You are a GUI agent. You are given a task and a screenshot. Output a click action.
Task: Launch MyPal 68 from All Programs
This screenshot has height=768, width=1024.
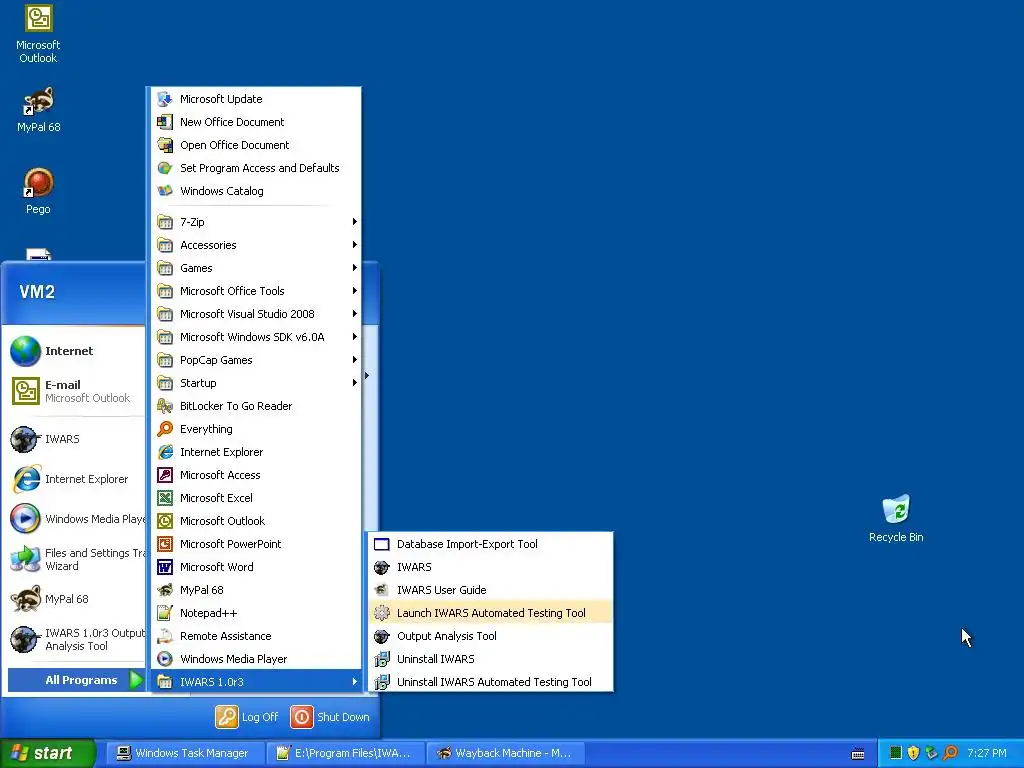click(257, 590)
